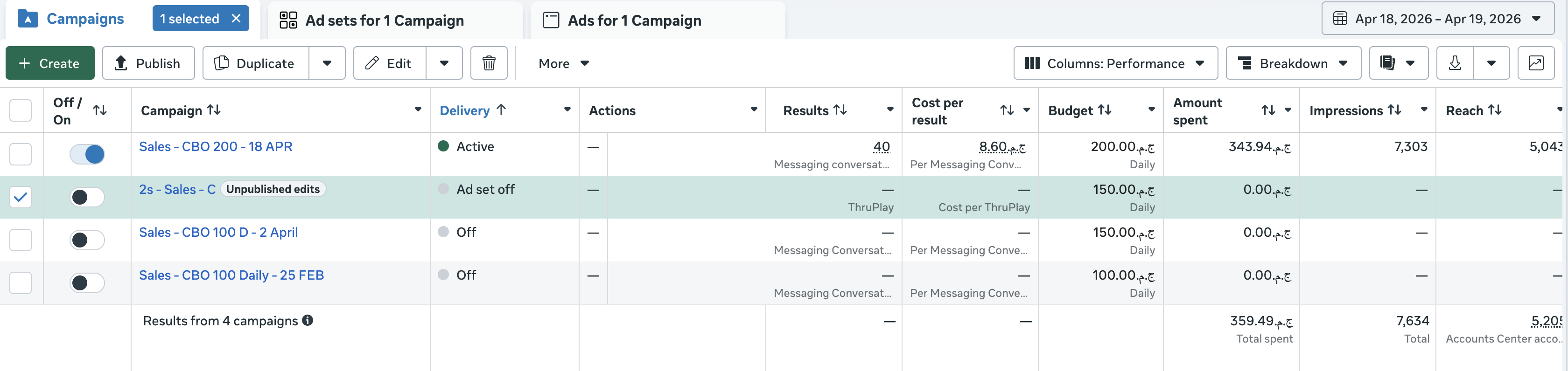The width and height of the screenshot is (1568, 371).
Task: Open the More dropdown
Action: pyautogui.click(x=562, y=62)
